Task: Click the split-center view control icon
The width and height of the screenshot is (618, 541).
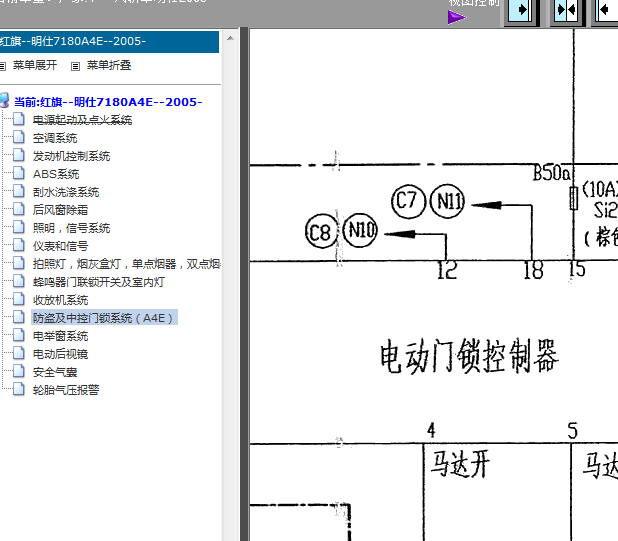Action: (566, 11)
